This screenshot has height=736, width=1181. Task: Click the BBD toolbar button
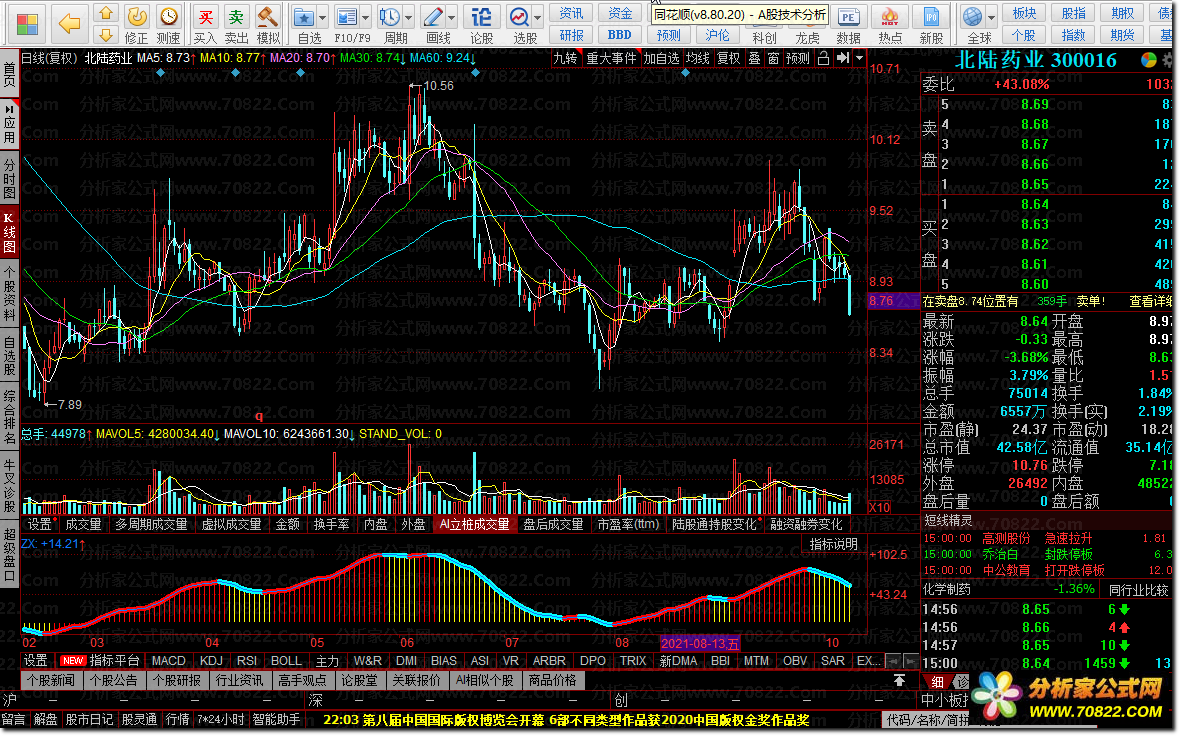click(619, 35)
